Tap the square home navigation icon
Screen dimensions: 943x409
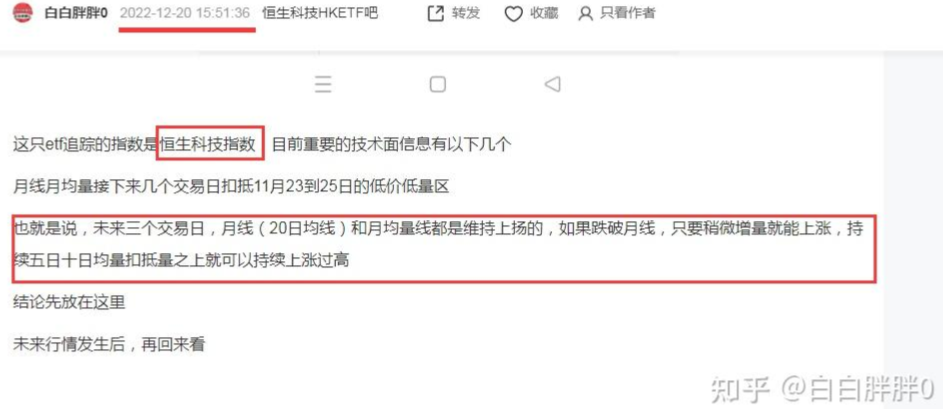pos(438,84)
